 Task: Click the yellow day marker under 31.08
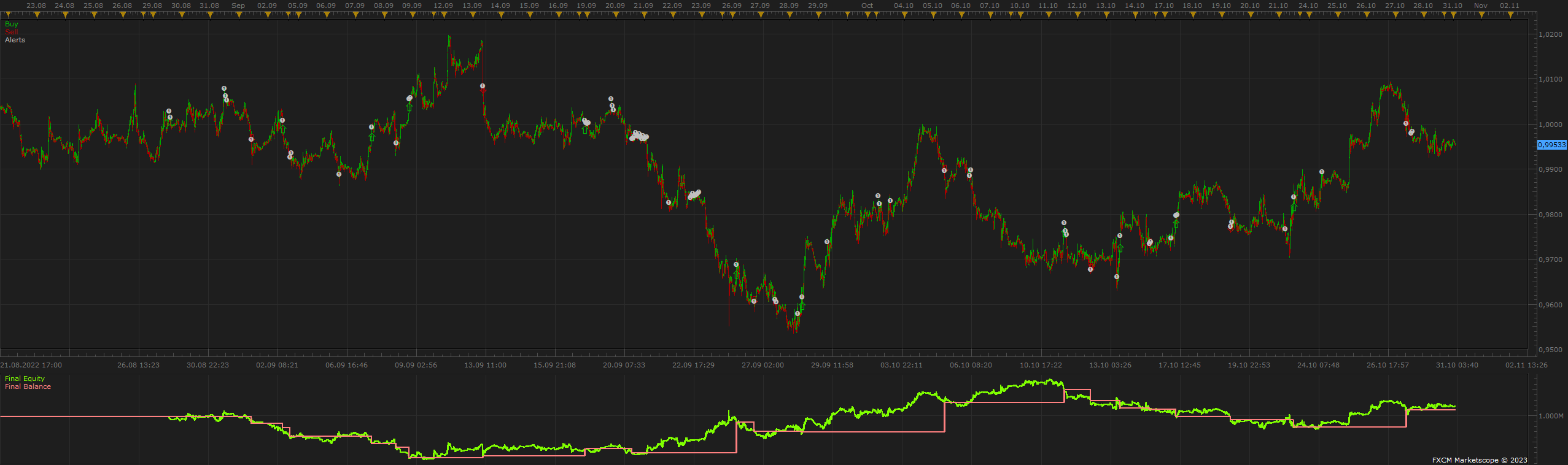210,15
